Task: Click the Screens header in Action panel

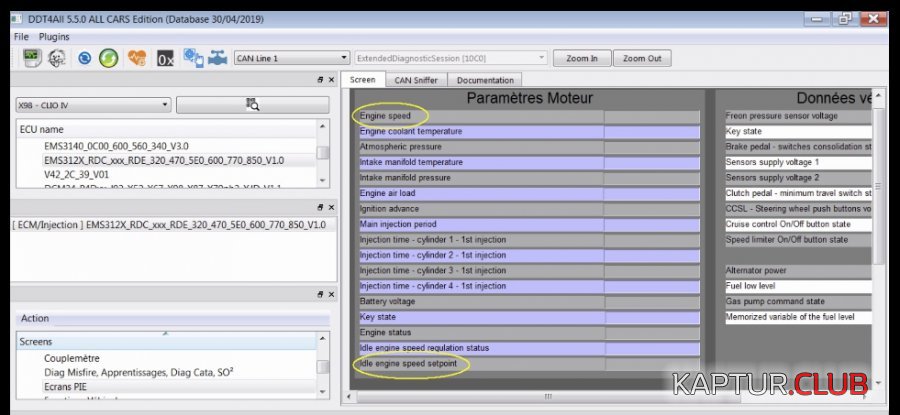Action: (x=166, y=342)
